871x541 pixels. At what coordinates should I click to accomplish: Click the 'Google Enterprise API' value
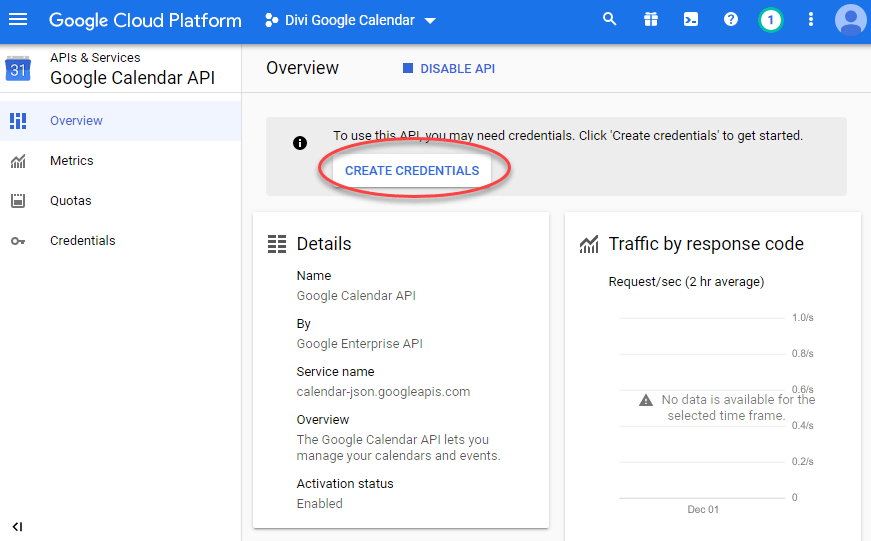(359, 344)
